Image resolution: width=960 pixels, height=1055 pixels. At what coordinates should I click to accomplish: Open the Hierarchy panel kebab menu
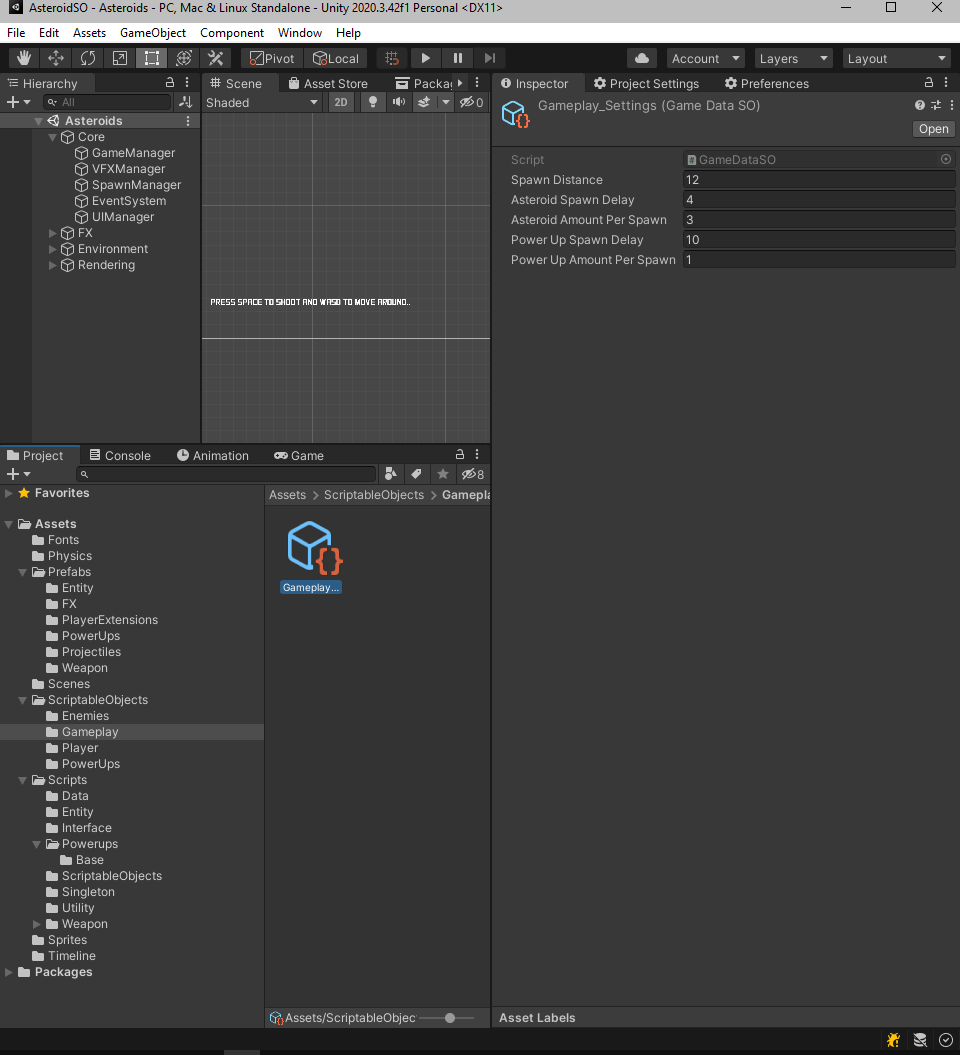(x=187, y=83)
